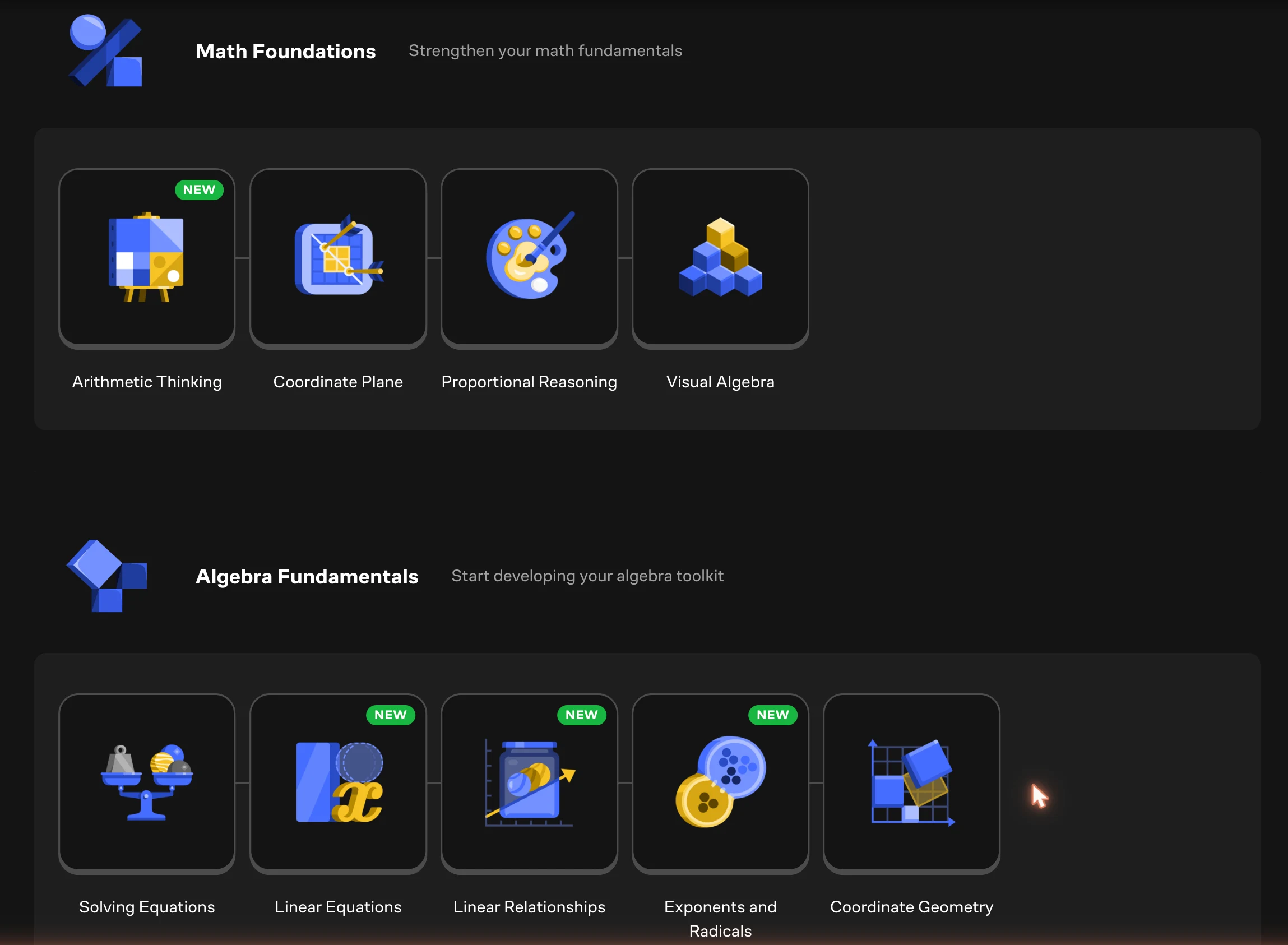Click the Coordinate Geometry label
Viewport: 1288px width, 945px height.
point(911,907)
